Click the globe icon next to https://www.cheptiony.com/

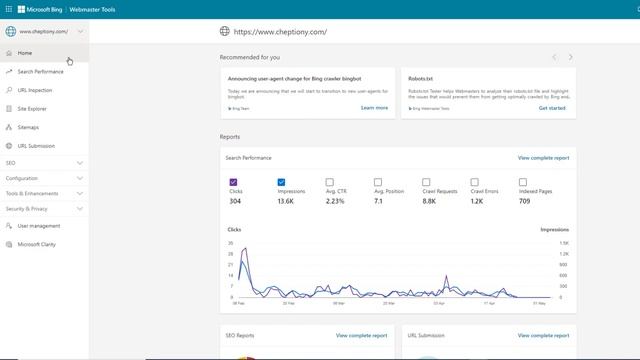pos(224,31)
